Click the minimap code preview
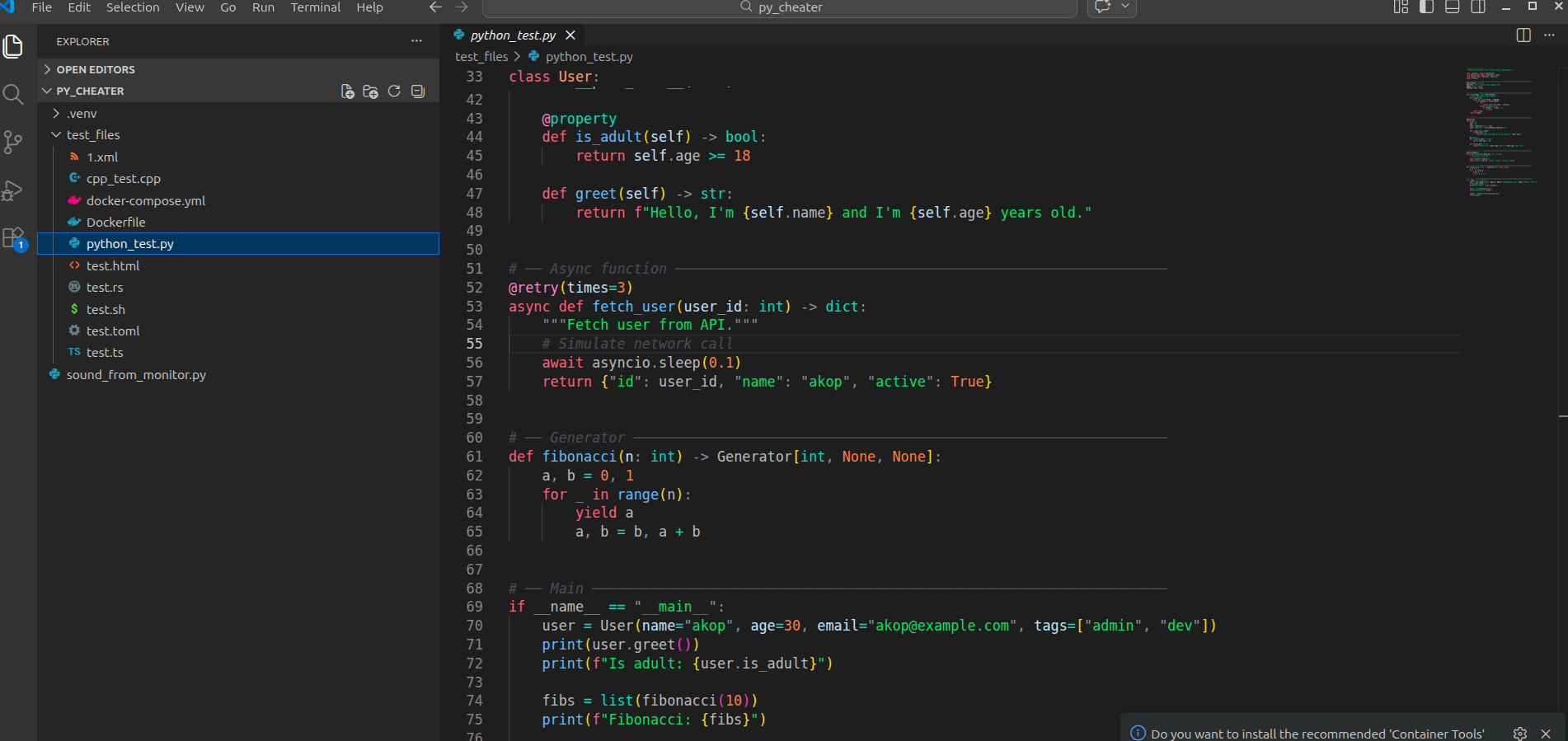1568x741 pixels. tap(1500, 132)
